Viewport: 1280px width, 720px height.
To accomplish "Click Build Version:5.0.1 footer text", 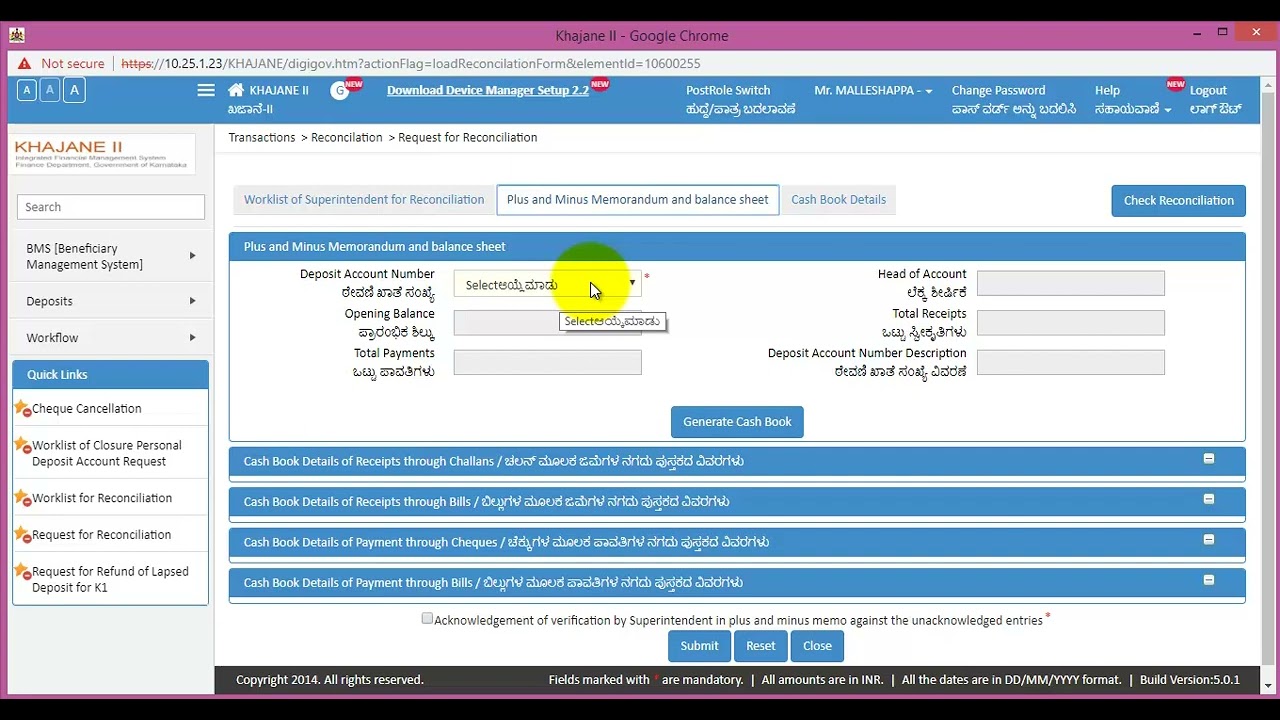I will coord(1190,680).
